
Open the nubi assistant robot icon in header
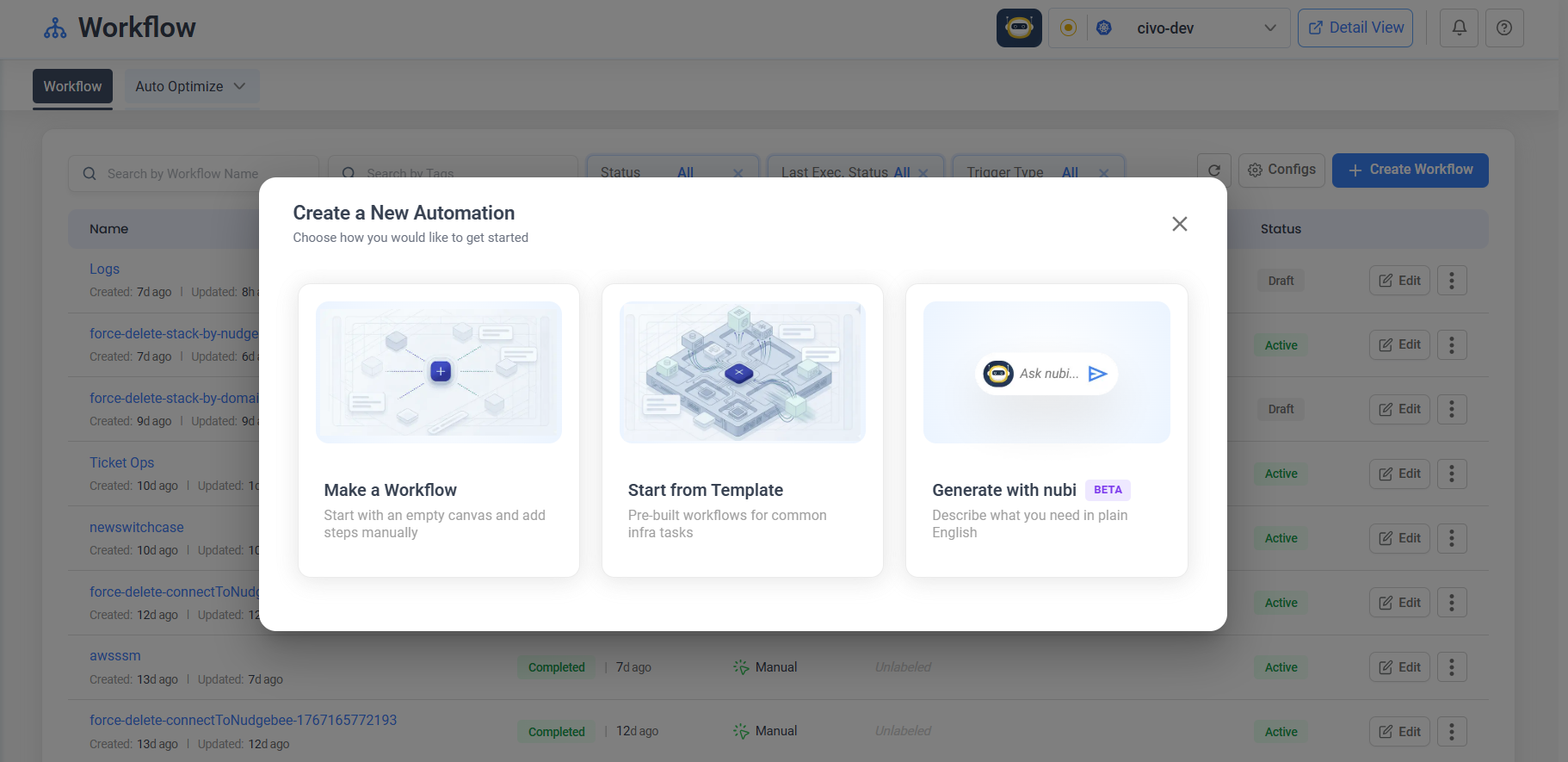pyautogui.click(x=1019, y=28)
